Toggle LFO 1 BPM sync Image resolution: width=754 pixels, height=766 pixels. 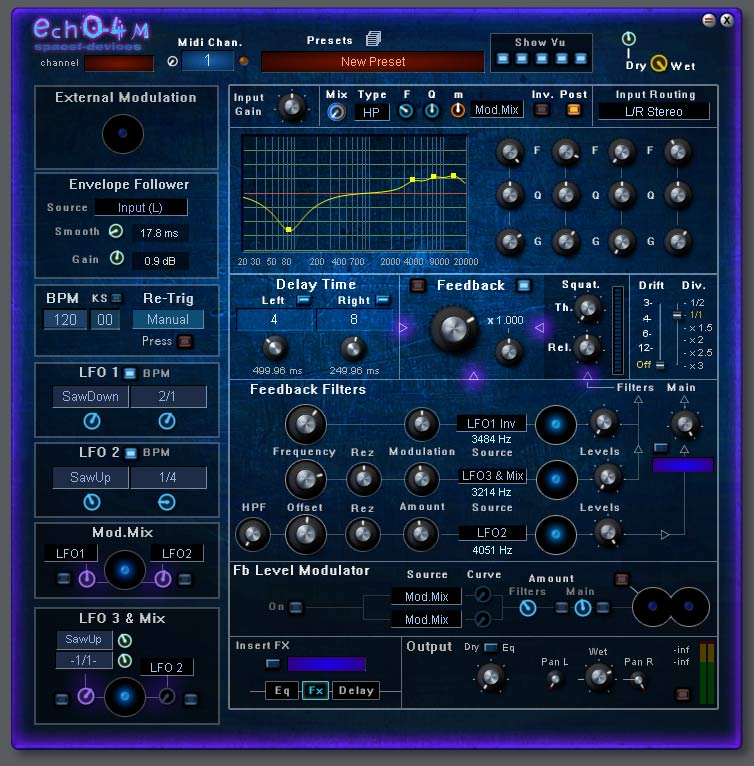point(130,373)
